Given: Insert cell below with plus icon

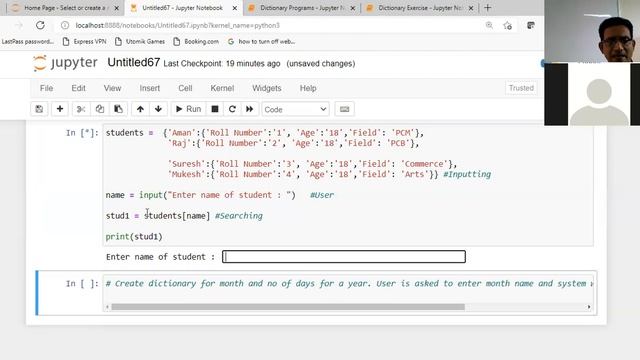Looking at the screenshot, I should pyautogui.click(x=60, y=109).
